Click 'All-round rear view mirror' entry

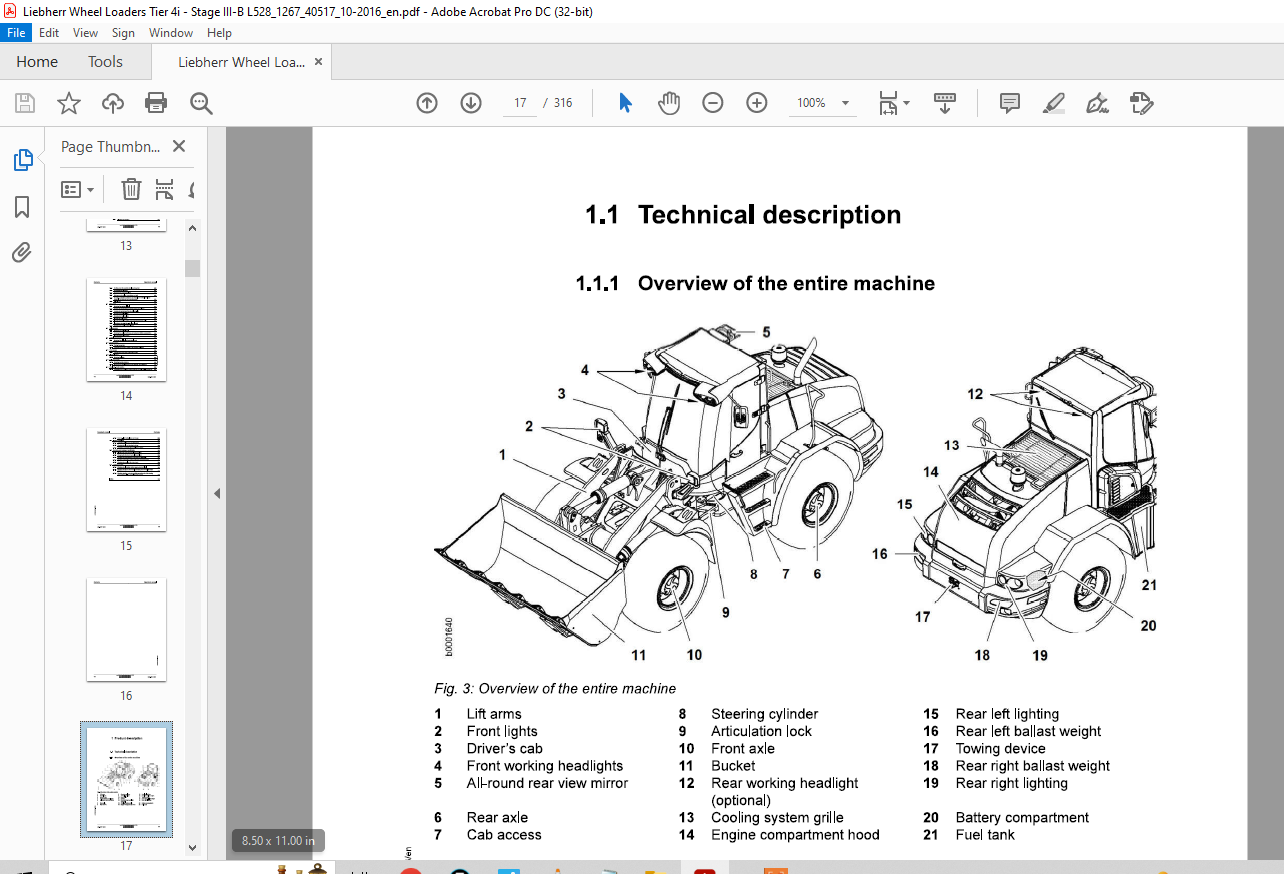coord(547,783)
